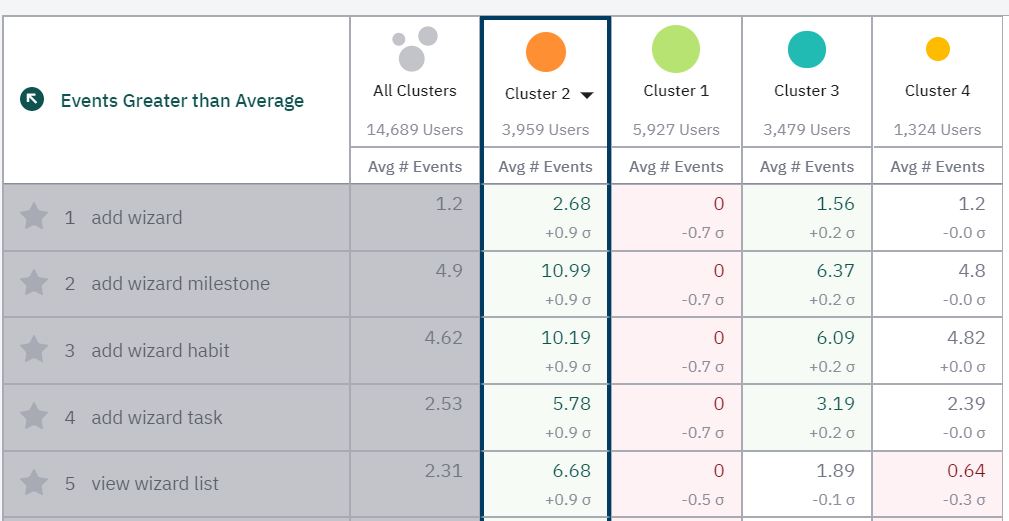Click the star icon for add wizard task
The width and height of the screenshot is (1009, 521).
click(x=35, y=417)
